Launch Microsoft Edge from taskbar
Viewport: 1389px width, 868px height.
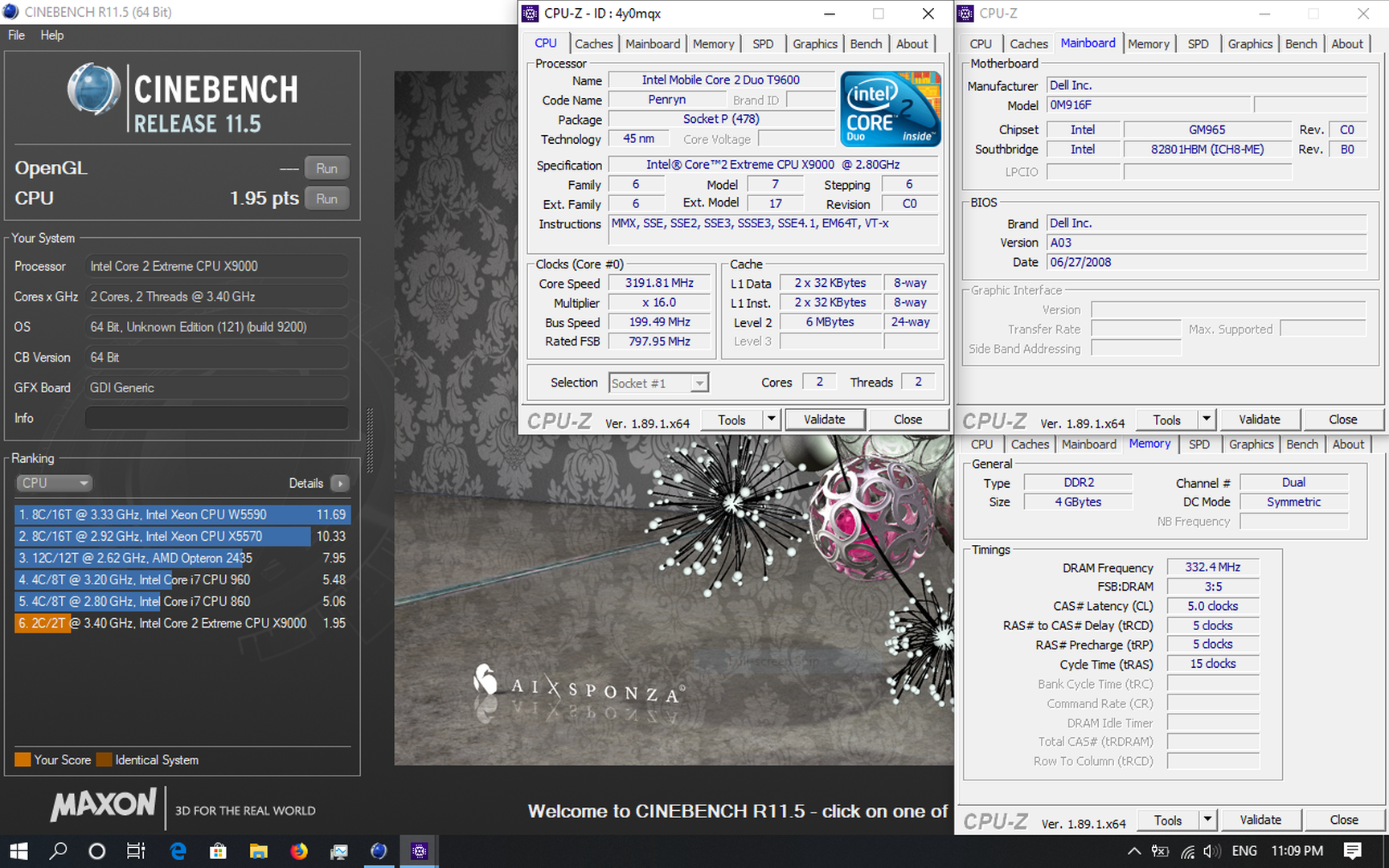(178, 851)
